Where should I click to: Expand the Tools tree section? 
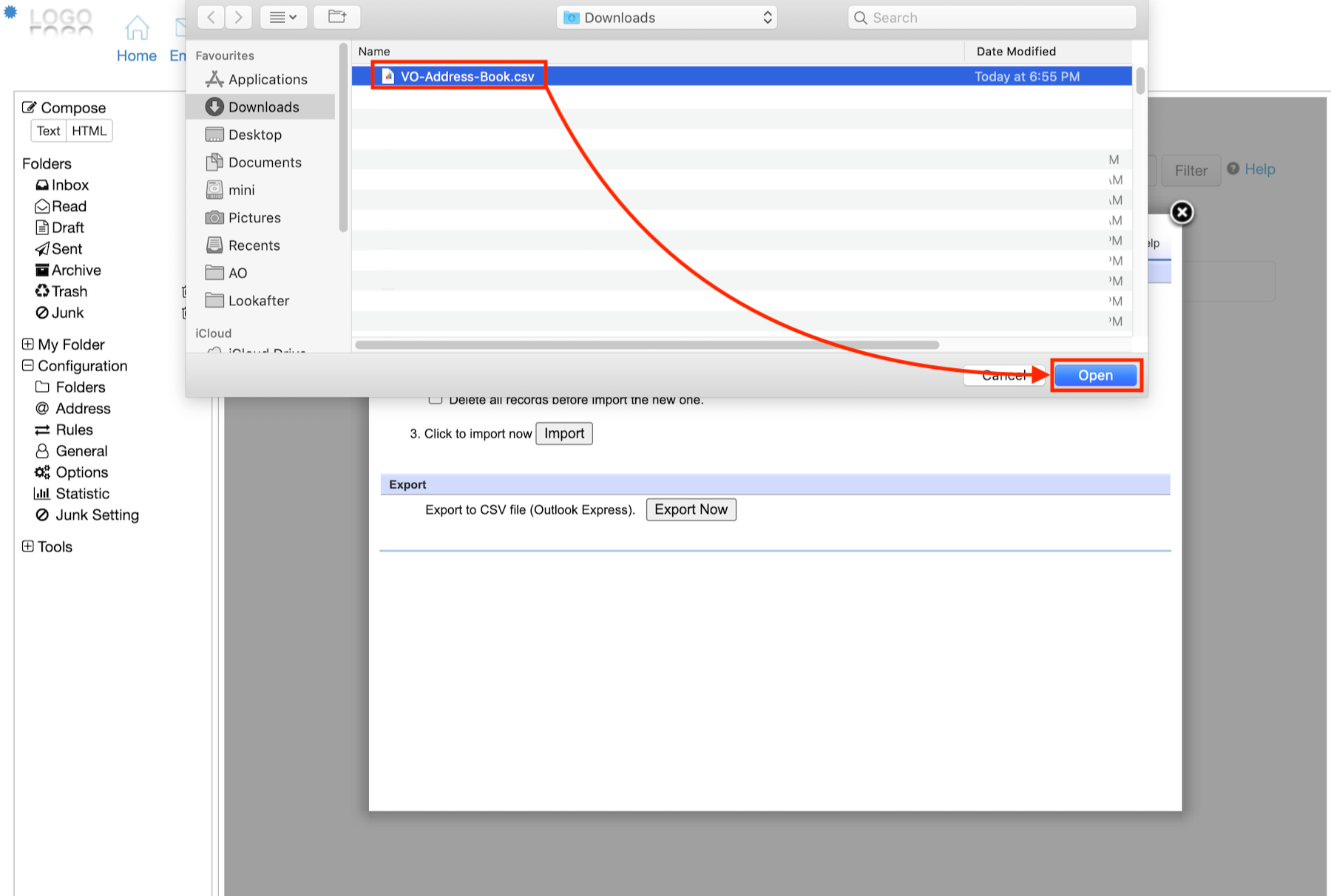point(28,547)
